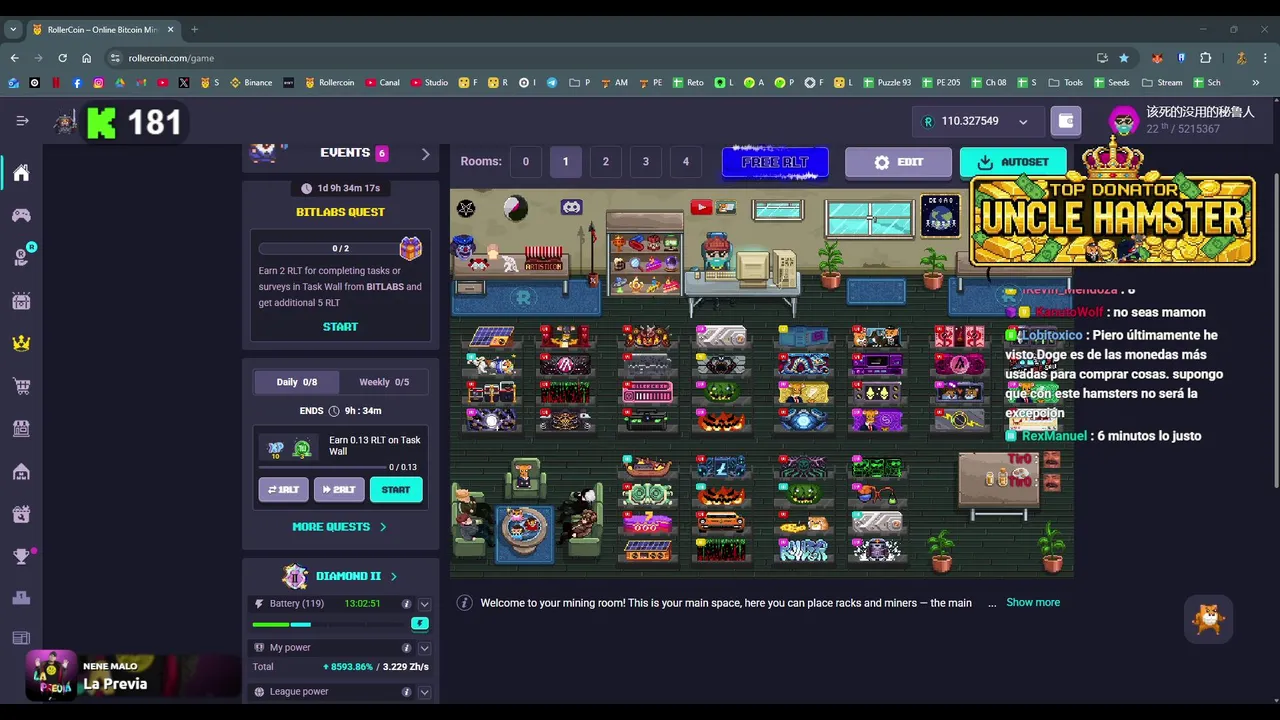Click the EVENTS header
This screenshot has width=1280, height=720.
point(345,153)
